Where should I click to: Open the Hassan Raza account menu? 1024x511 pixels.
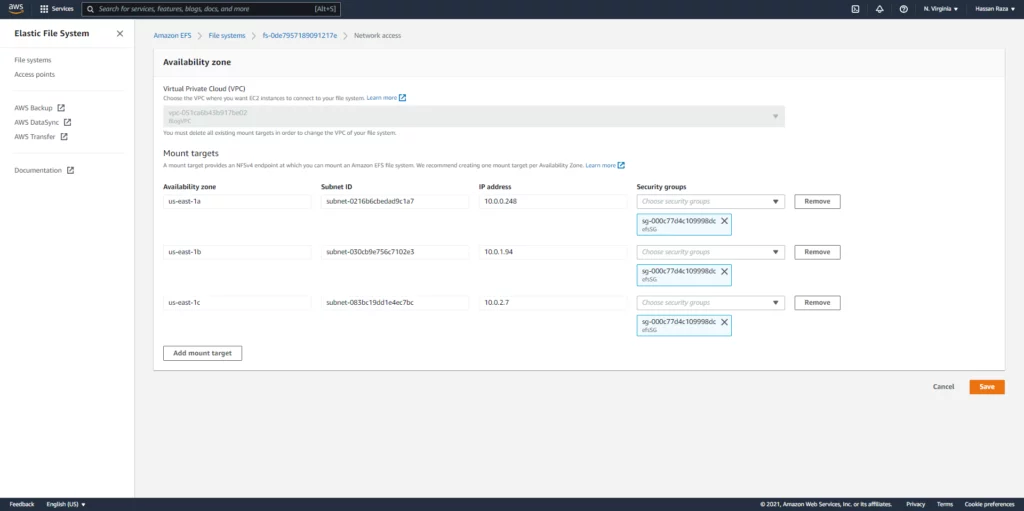(x=995, y=9)
